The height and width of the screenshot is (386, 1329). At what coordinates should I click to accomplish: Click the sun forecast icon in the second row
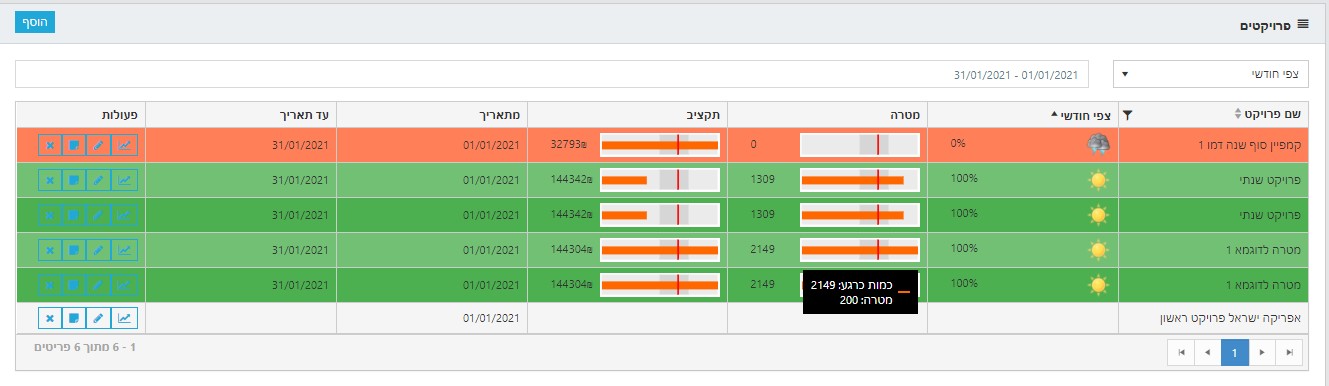1099,180
